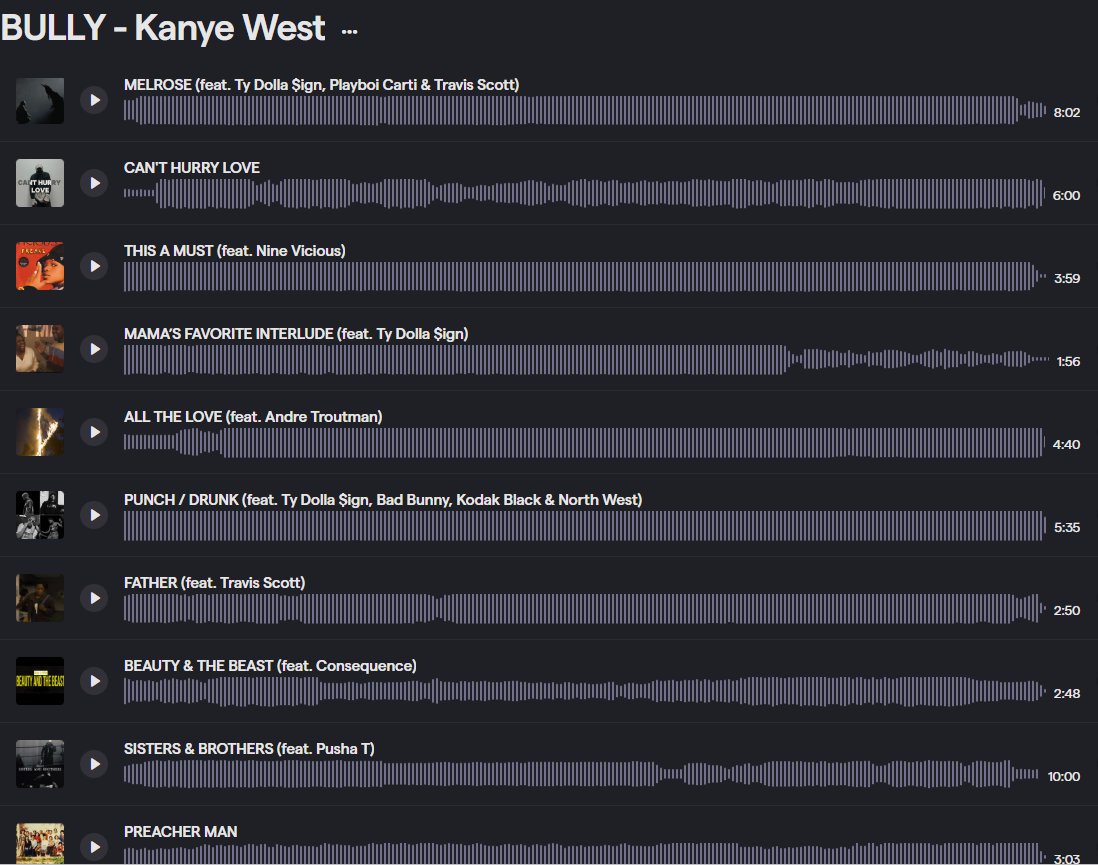Select the BEAUTY & THE BEAST cover
This screenshot has width=1098, height=865.
coord(40,681)
